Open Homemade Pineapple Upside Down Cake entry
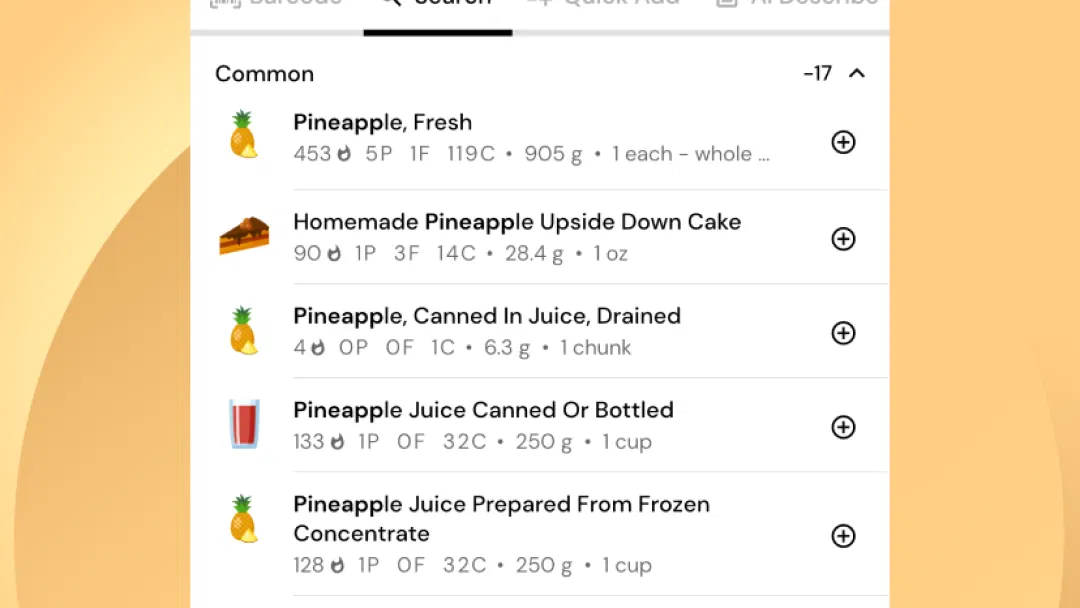1080x608 pixels. click(540, 238)
